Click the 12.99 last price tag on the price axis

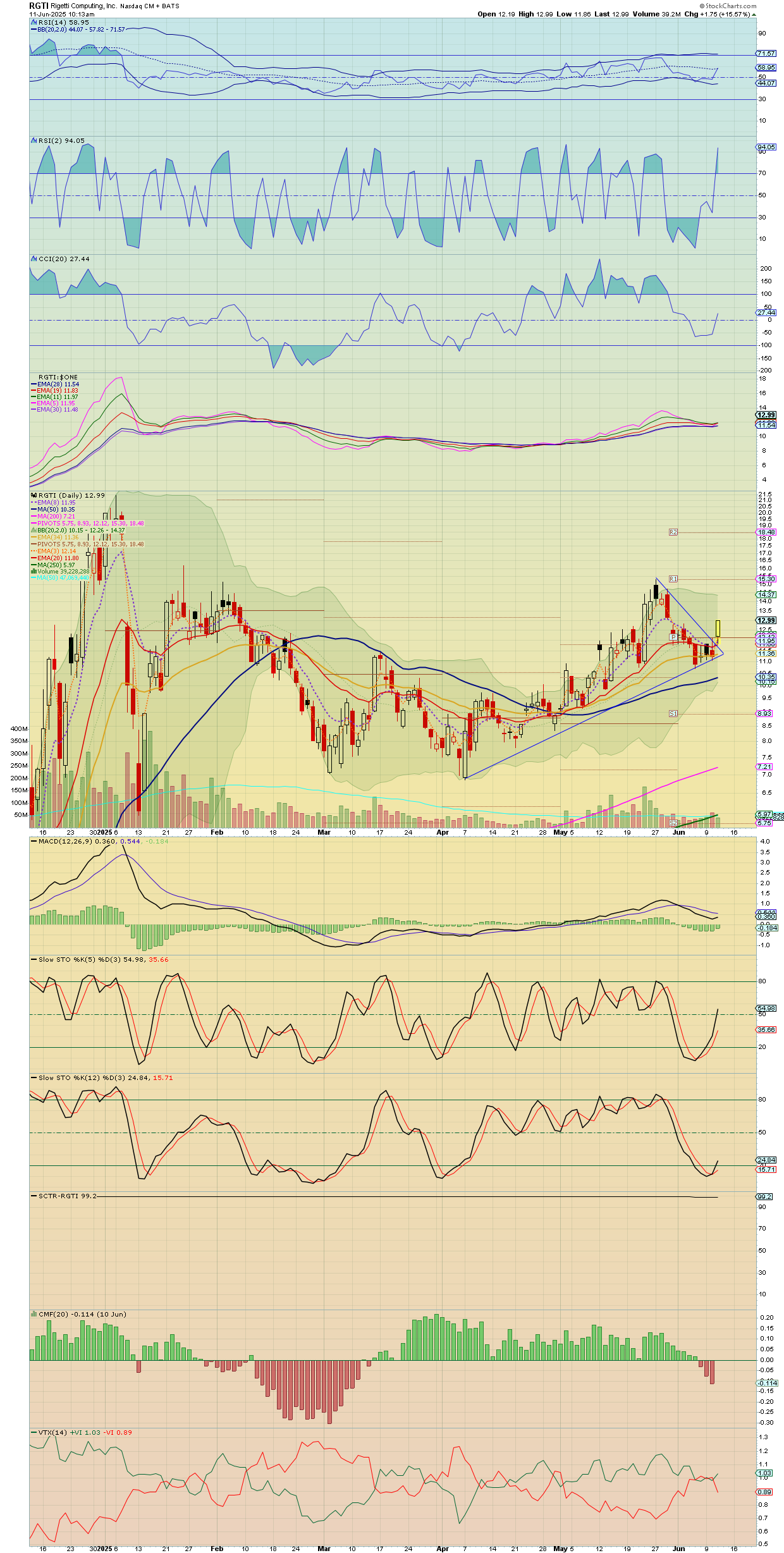point(766,620)
